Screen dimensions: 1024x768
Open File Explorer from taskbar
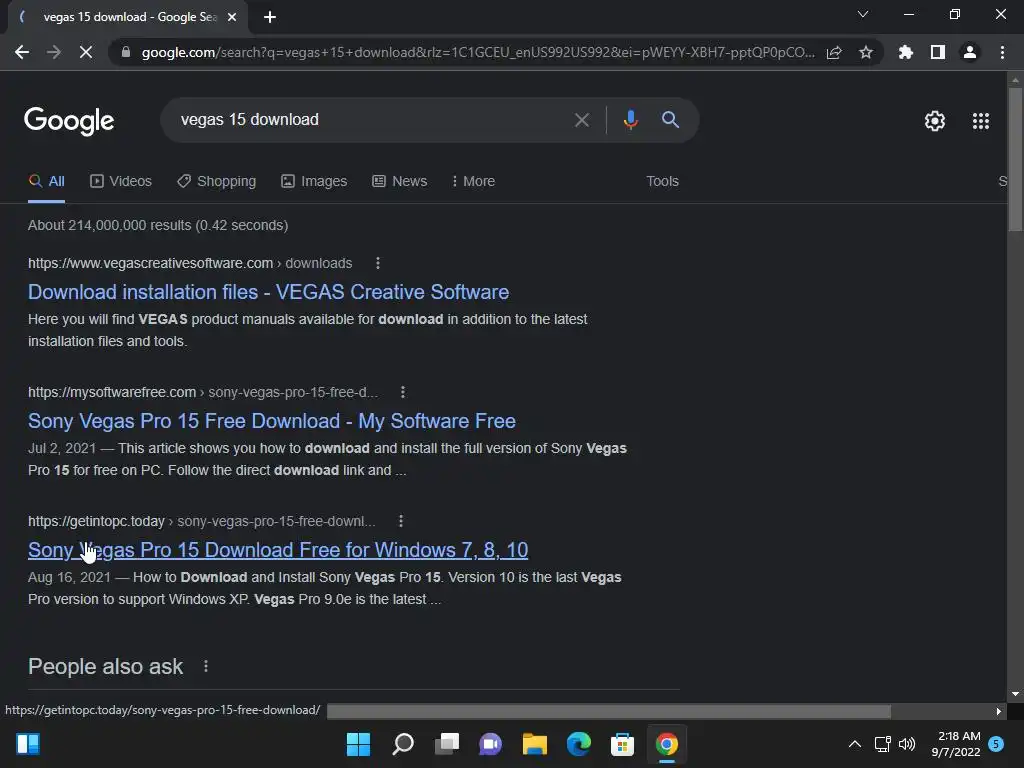point(534,744)
